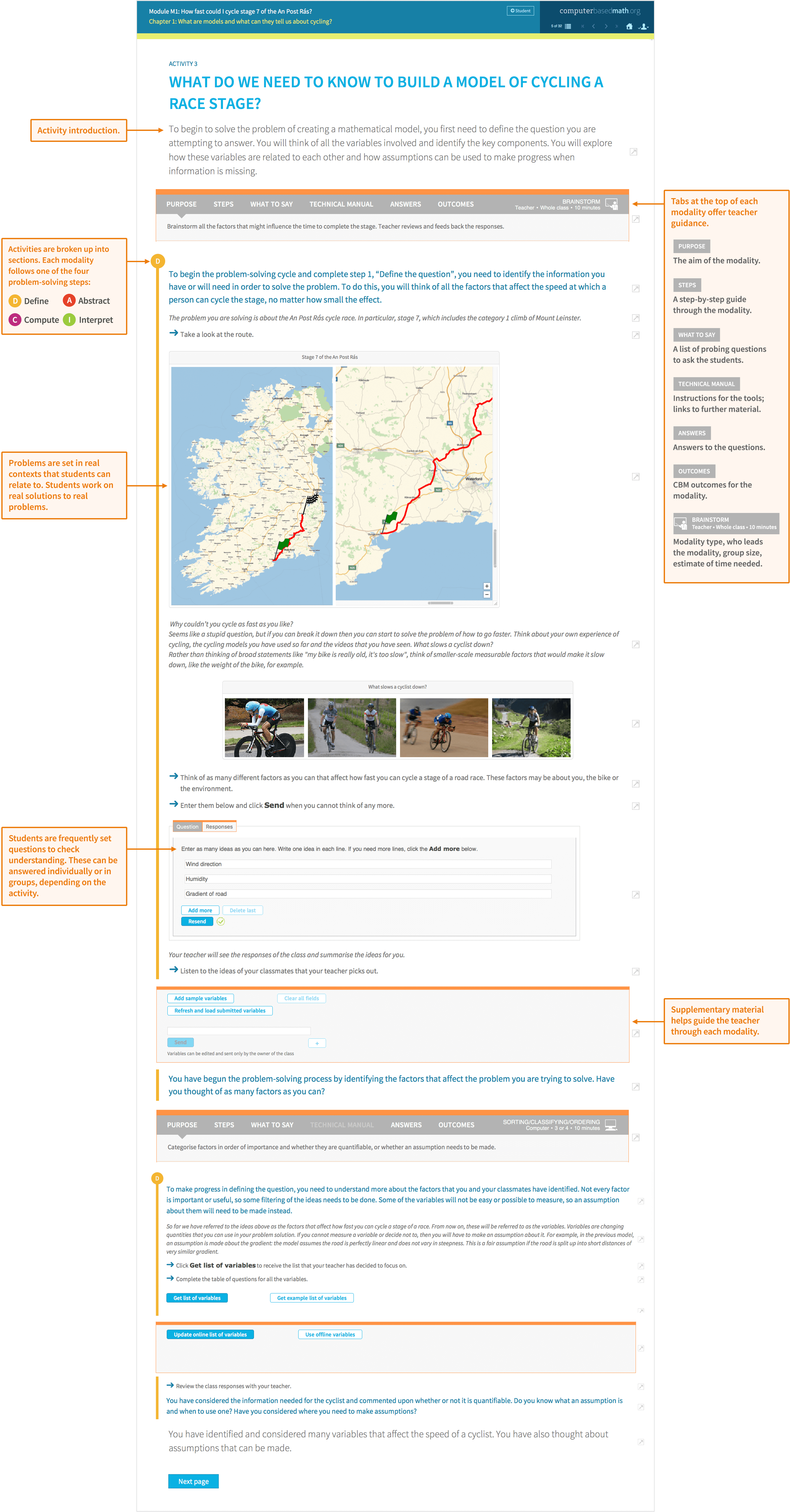Open the table of contents list icon
This screenshot has height=1512, width=791.
[567, 27]
